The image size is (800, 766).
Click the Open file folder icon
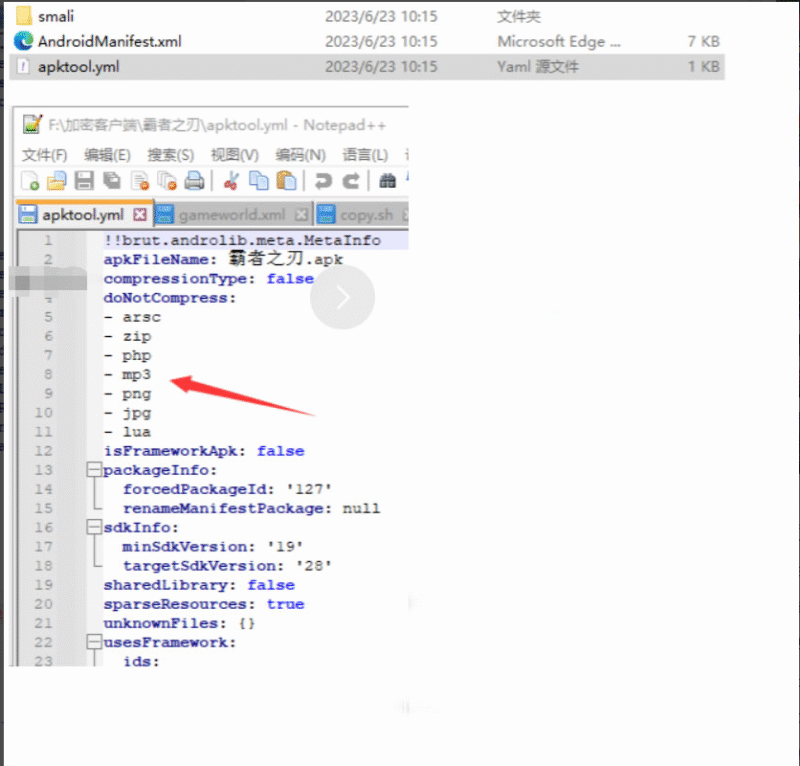click(57, 181)
